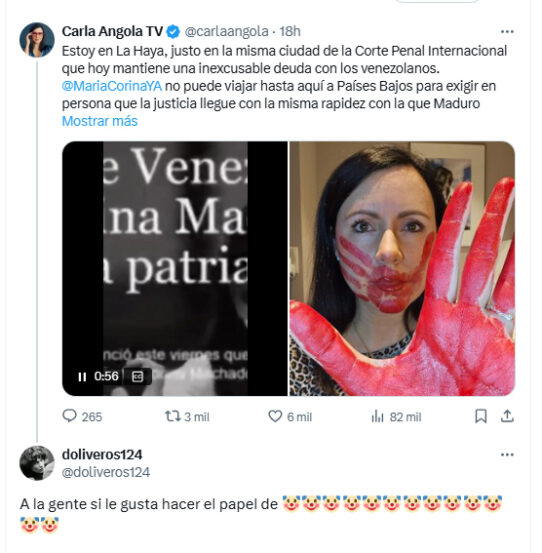Viewport: 542px width, 553px height.
Task: Click doliveros124 profile avatar
Action: (37, 463)
